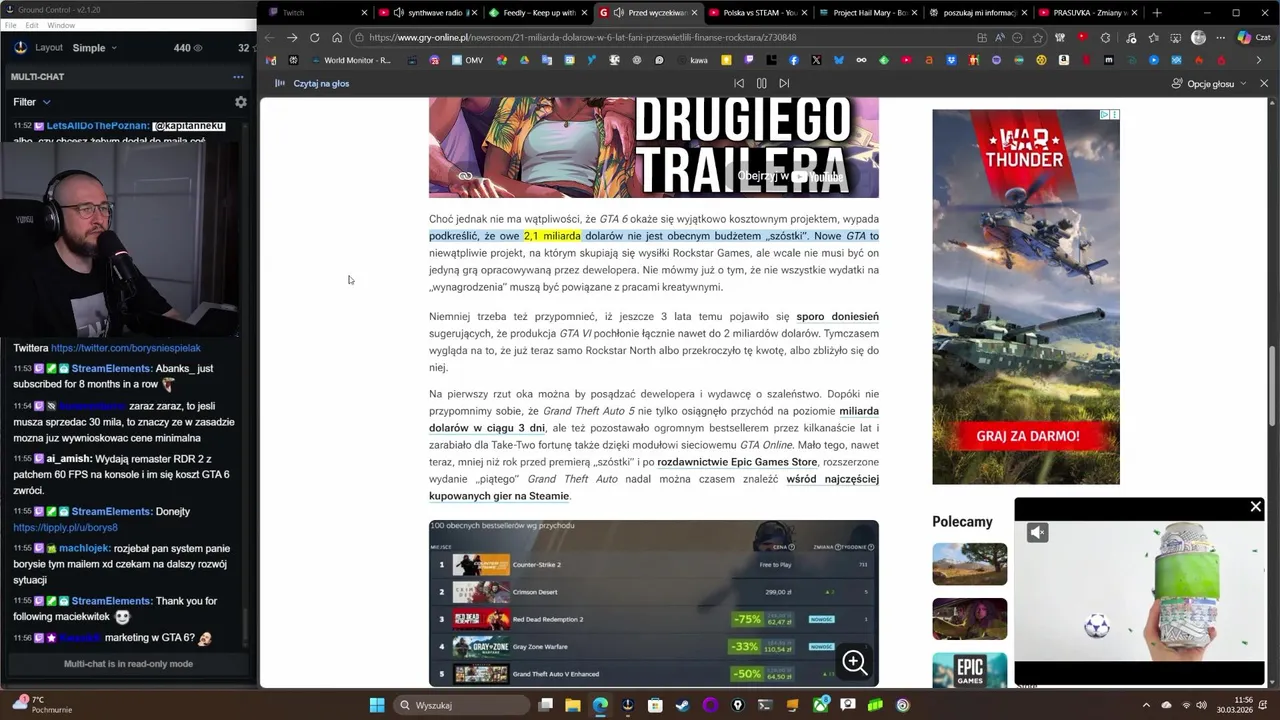Screen dimensions: 1280x720
Task: Open the Copilot Czat button
Action: tap(1253, 38)
